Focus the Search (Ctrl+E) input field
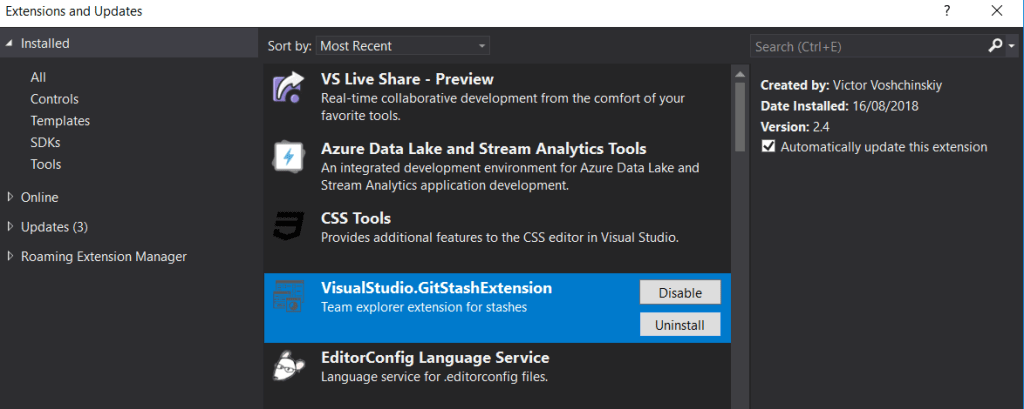Screen dimensions: 1024x409 click(x=869, y=46)
